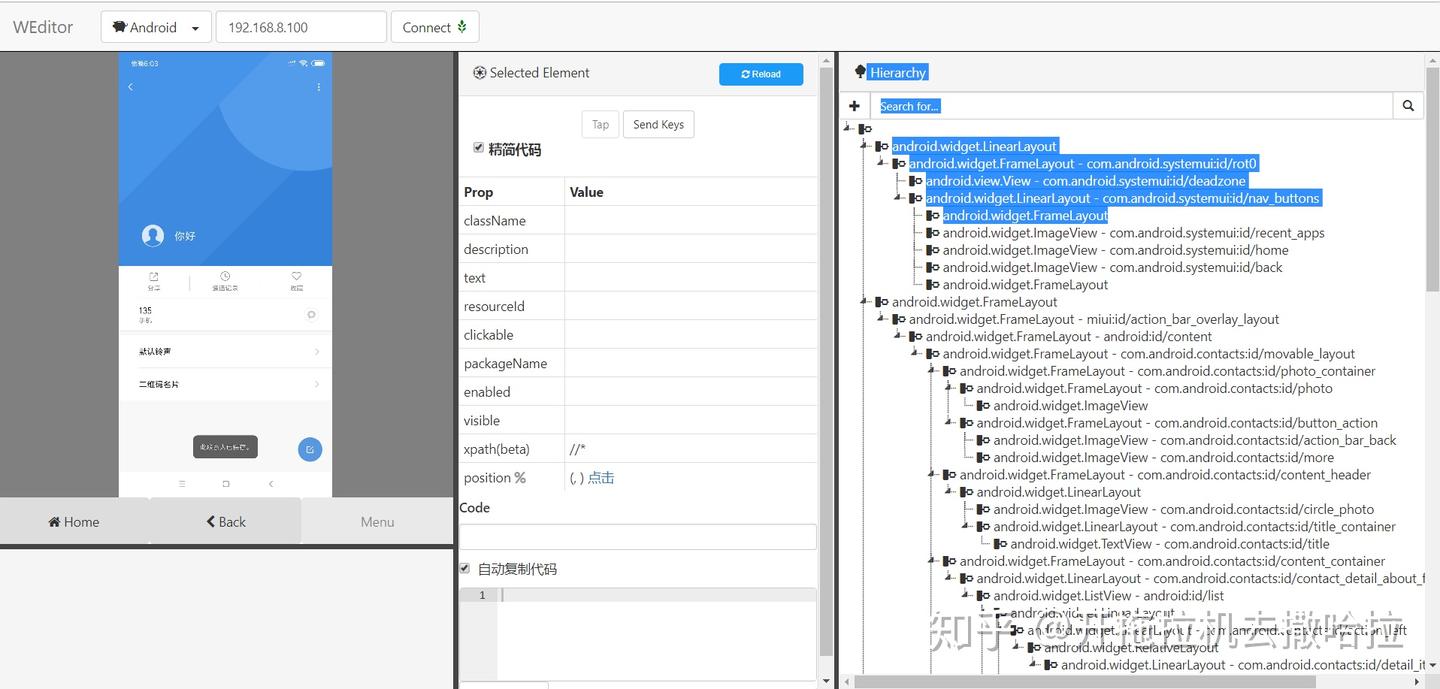Click the Menu button below phone

(377, 521)
